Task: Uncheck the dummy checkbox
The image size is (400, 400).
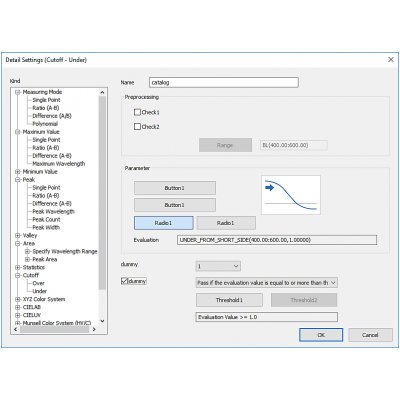Action: (124, 281)
